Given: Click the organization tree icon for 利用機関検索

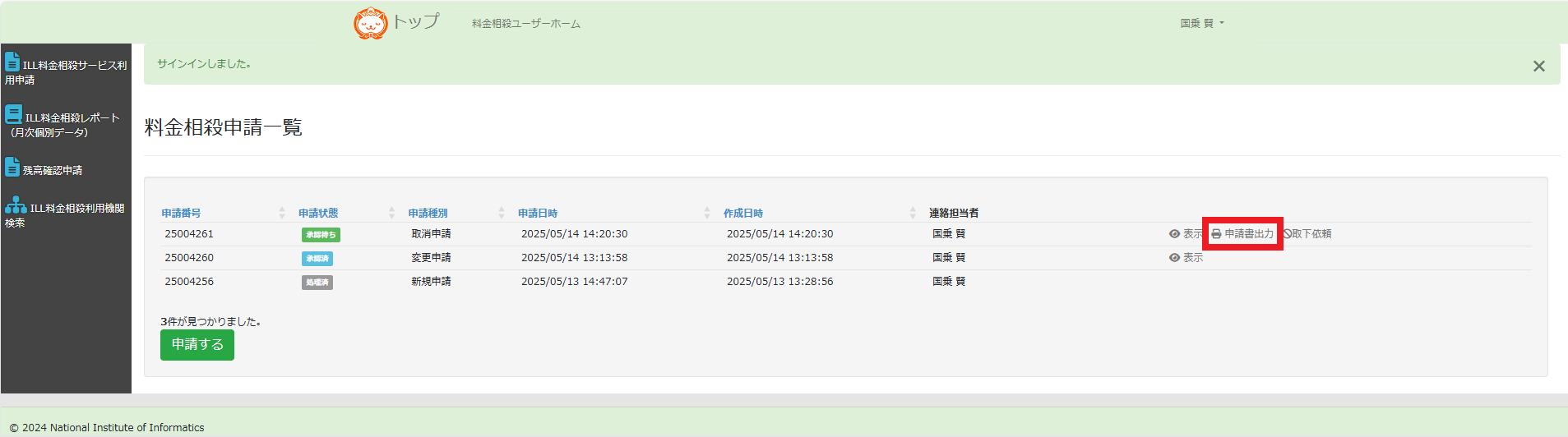Looking at the screenshot, I should coord(16,205).
